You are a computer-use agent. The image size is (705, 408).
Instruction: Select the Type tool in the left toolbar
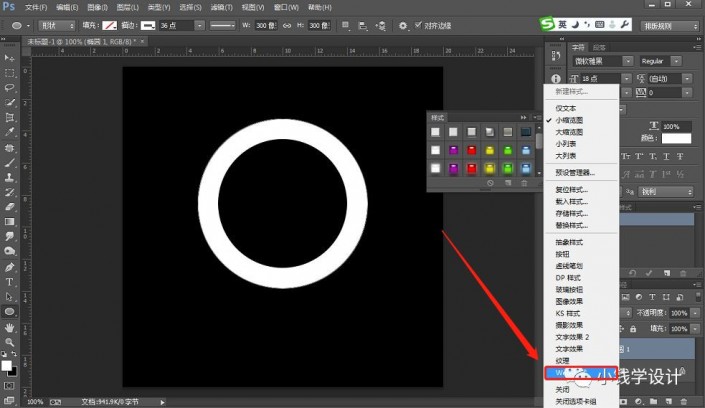click(9, 281)
